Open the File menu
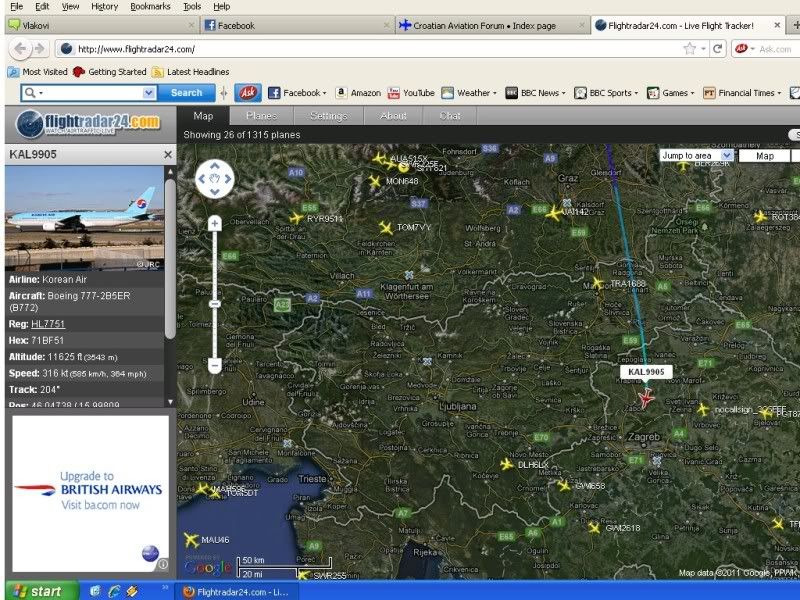This screenshot has height=600, width=800. pyautogui.click(x=16, y=6)
